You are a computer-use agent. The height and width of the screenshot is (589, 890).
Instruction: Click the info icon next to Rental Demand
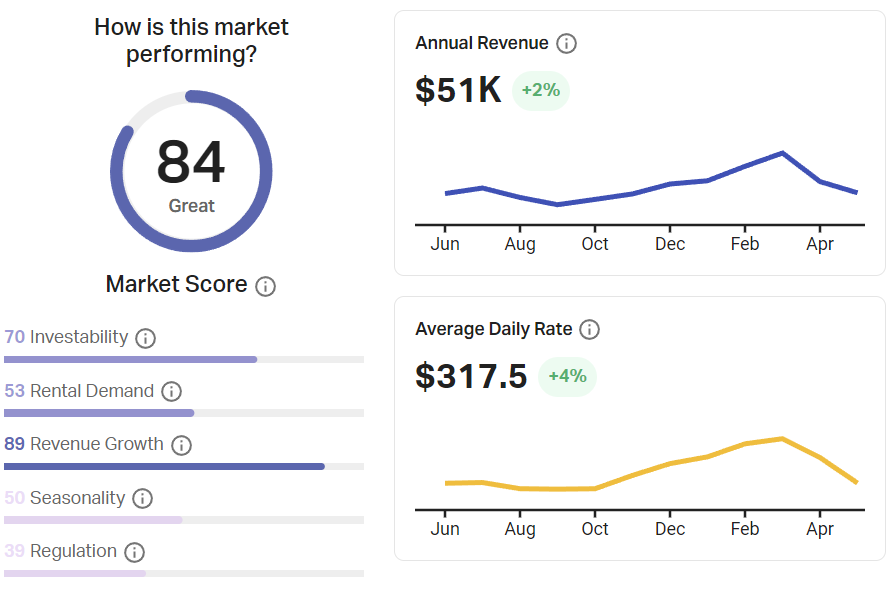pyautogui.click(x=171, y=391)
